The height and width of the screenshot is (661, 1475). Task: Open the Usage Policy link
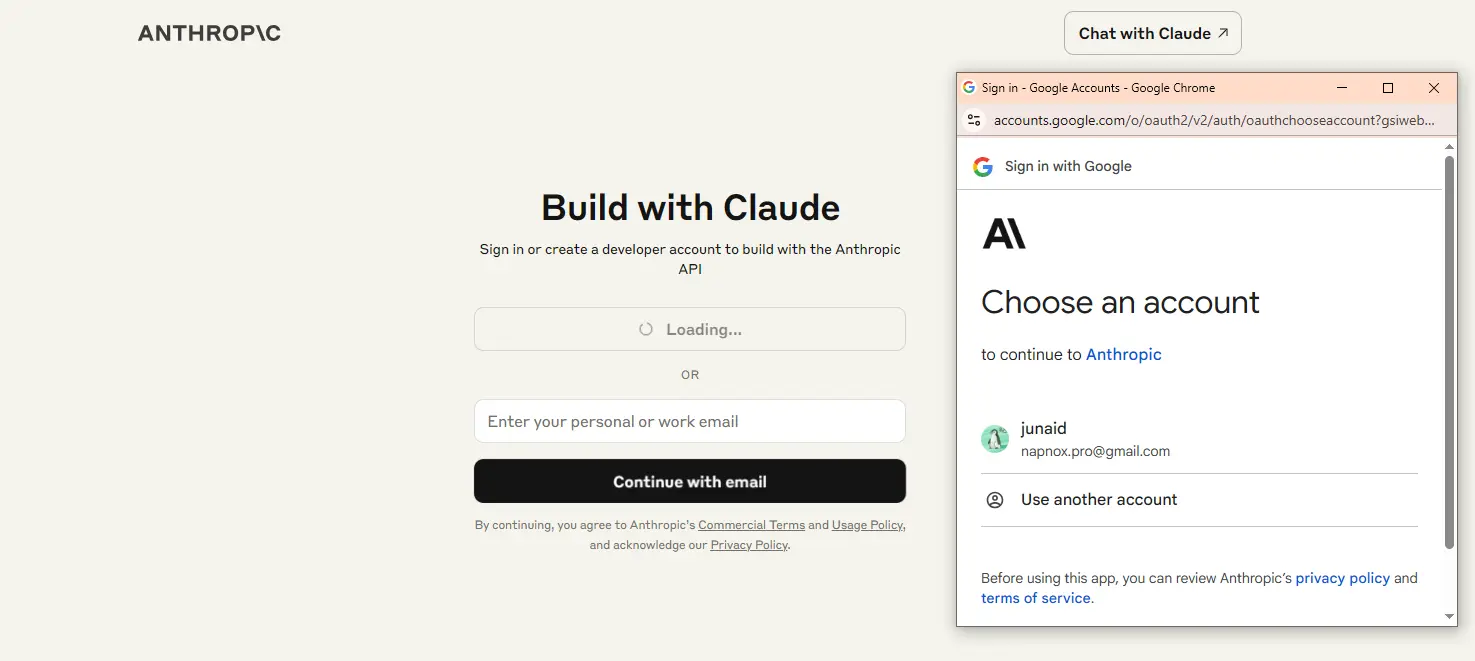[867, 525]
